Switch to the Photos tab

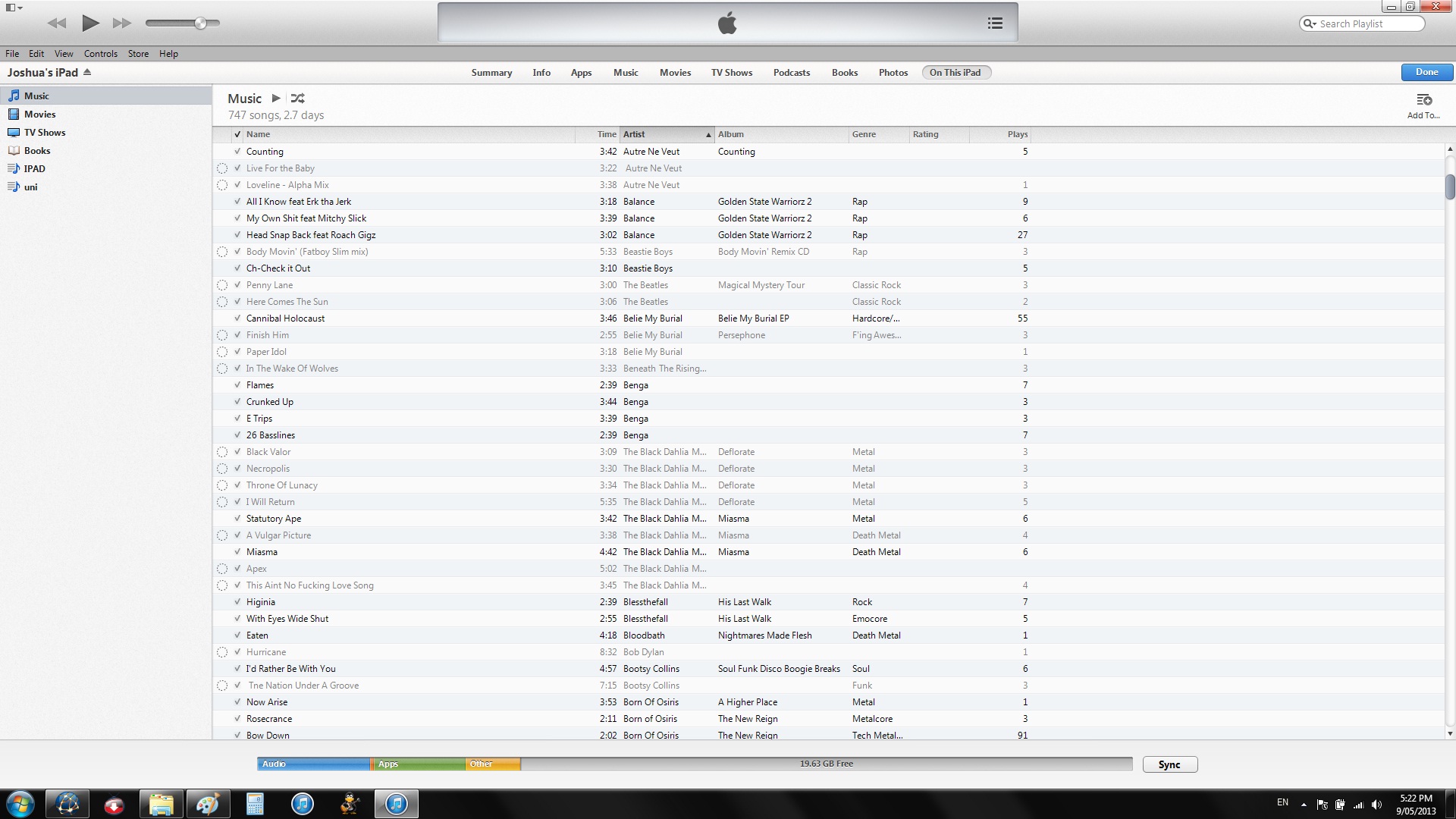[x=893, y=73]
